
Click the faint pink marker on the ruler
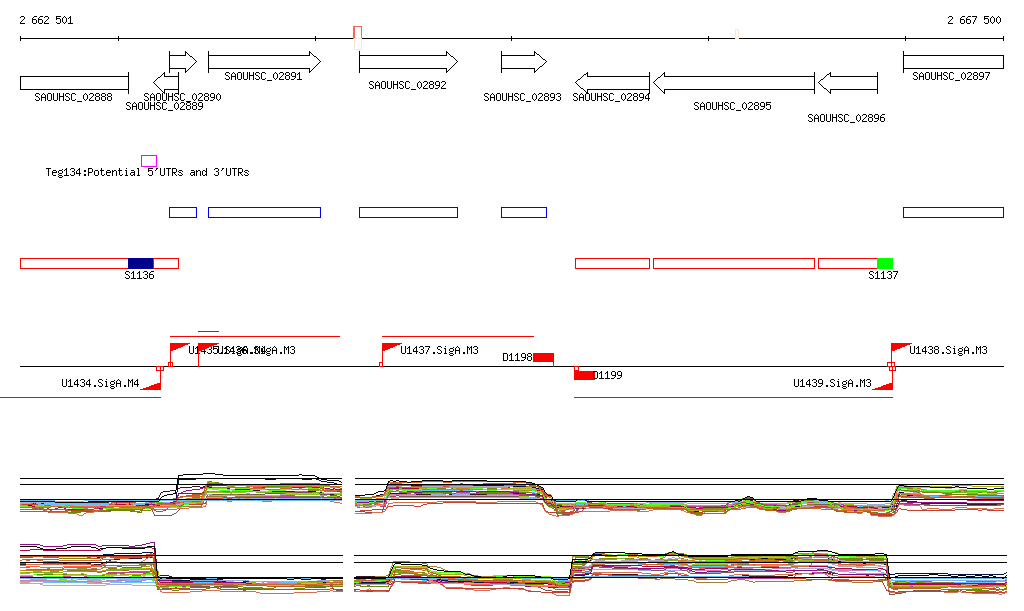[x=737, y=34]
